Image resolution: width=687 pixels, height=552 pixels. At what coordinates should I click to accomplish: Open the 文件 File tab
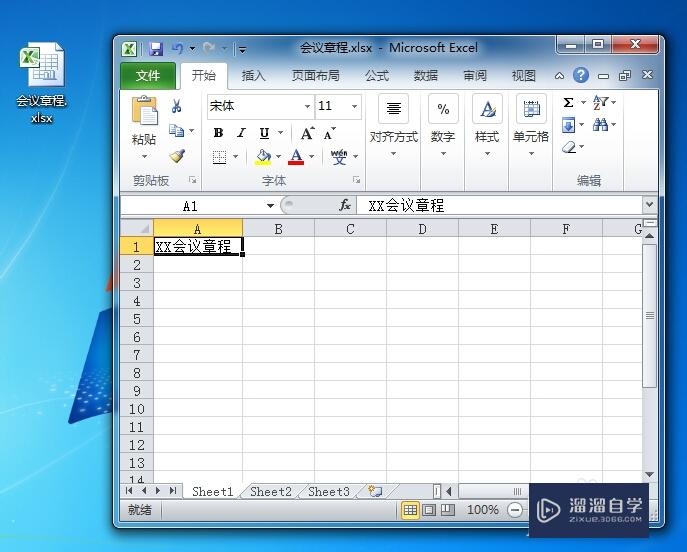tap(148, 76)
